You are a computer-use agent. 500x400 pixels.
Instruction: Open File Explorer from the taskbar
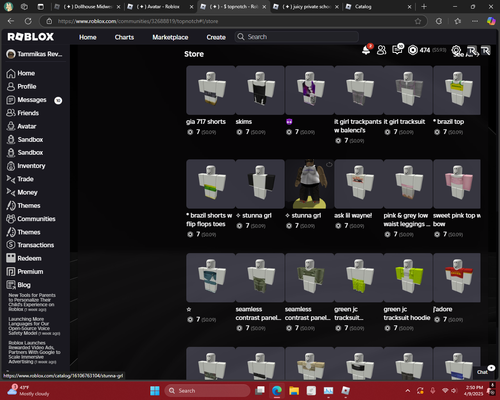(294, 391)
